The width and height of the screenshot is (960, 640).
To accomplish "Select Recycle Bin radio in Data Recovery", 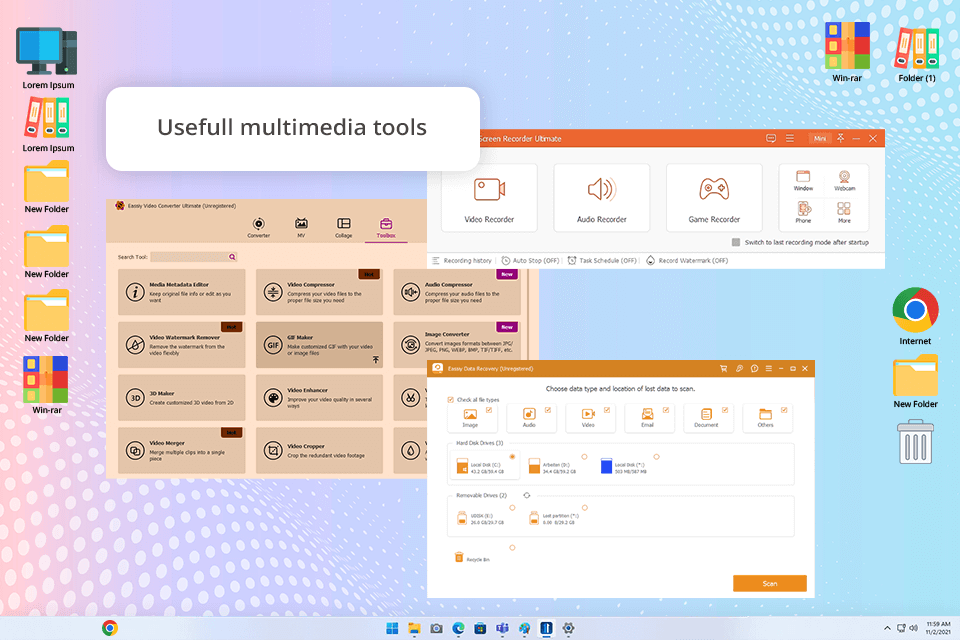I will coord(512,548).
